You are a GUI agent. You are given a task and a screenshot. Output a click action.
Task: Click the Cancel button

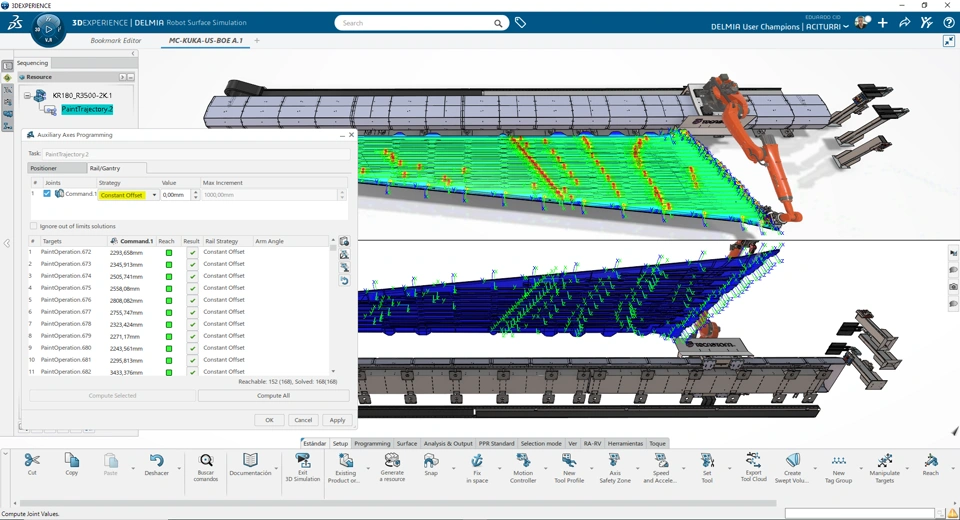(303, 420)
